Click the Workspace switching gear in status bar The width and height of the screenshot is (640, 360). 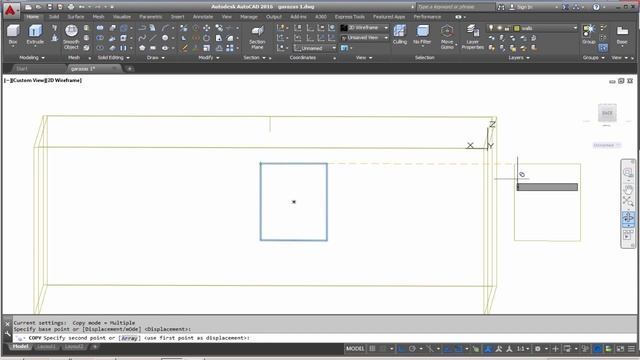pyautogui.click(x=538, y=349)
